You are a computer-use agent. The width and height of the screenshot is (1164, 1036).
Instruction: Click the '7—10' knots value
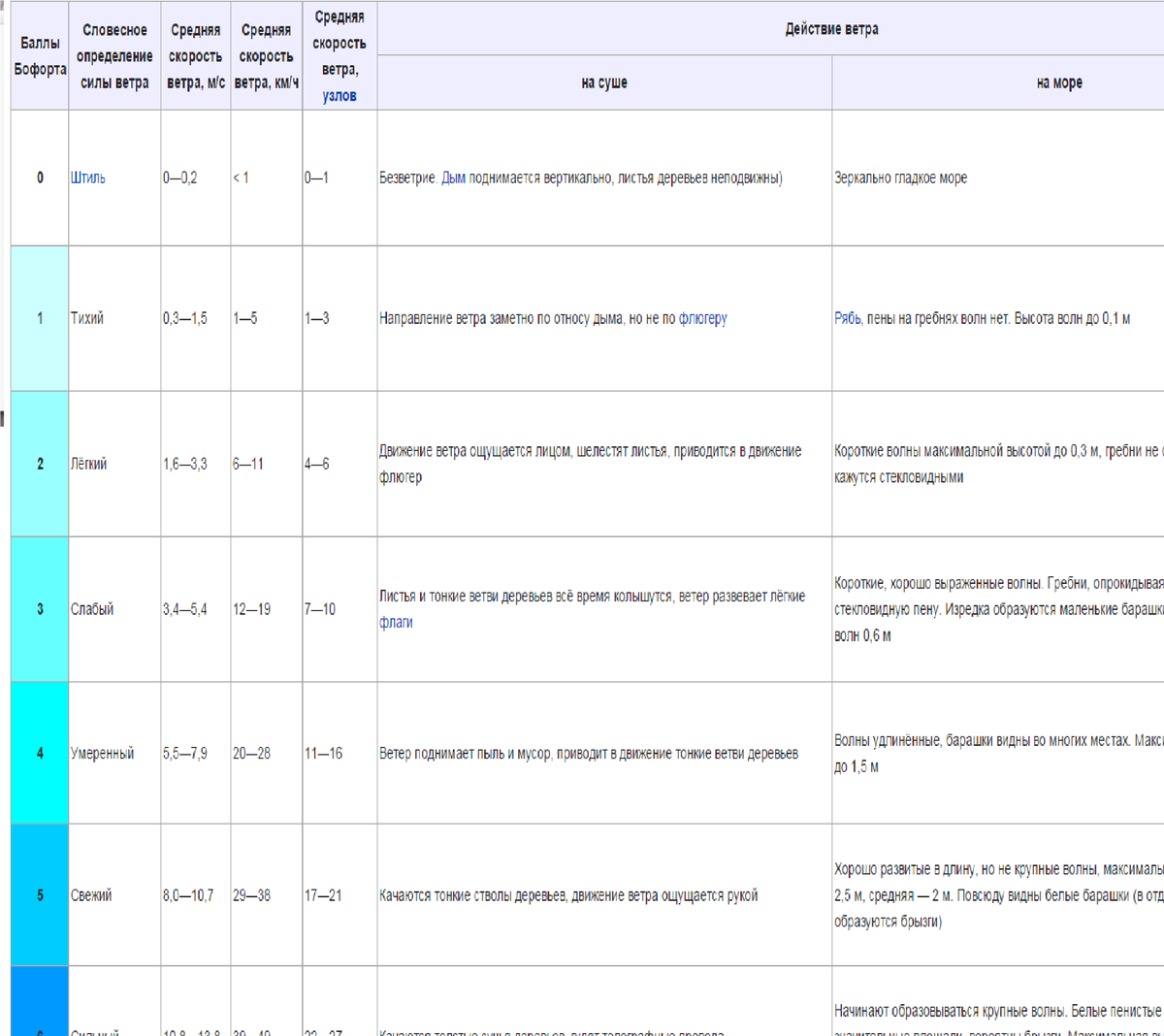pyautogui.click(x=320, y=609)
